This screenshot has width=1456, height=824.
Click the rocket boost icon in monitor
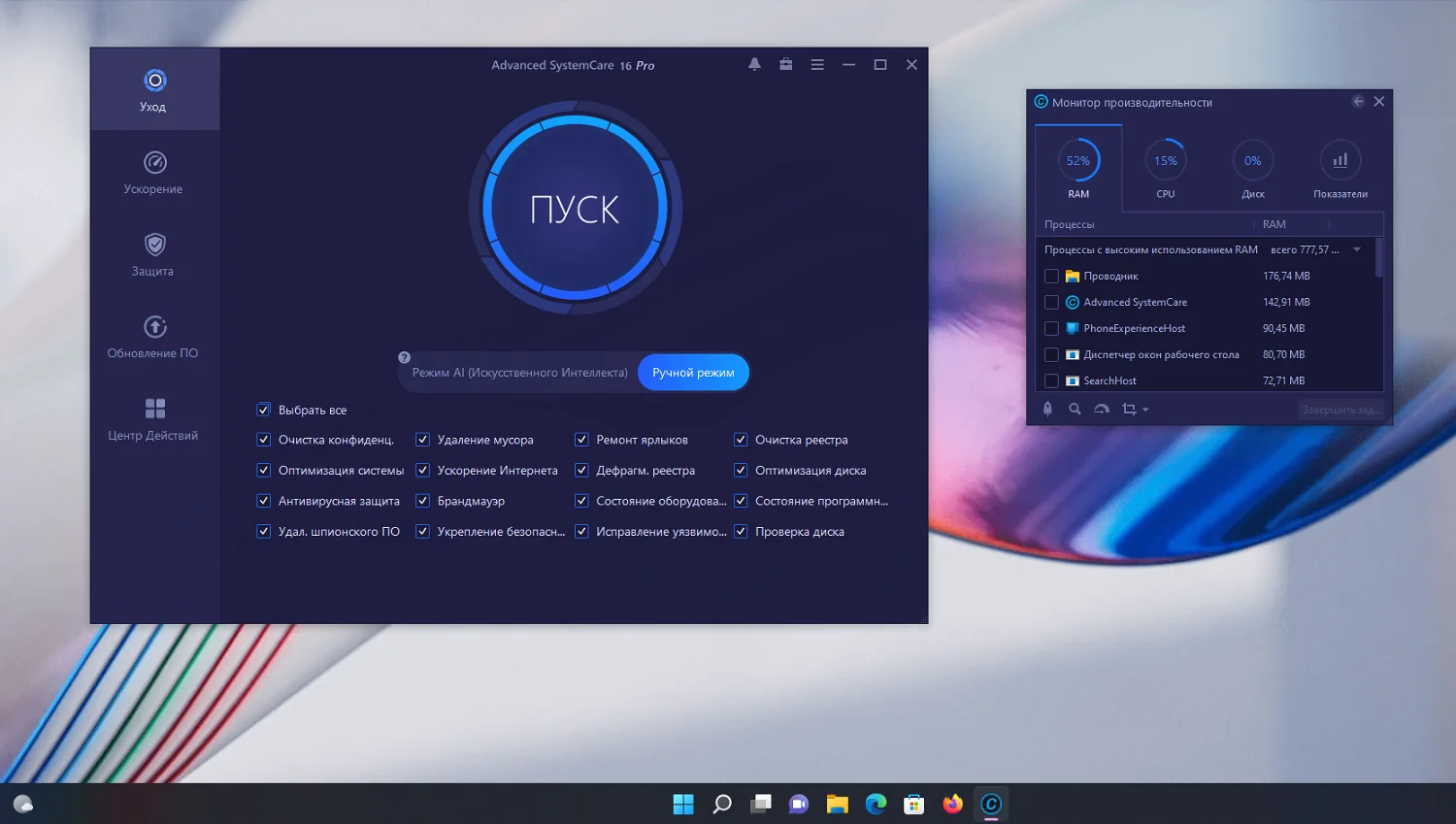point(1047,410)
